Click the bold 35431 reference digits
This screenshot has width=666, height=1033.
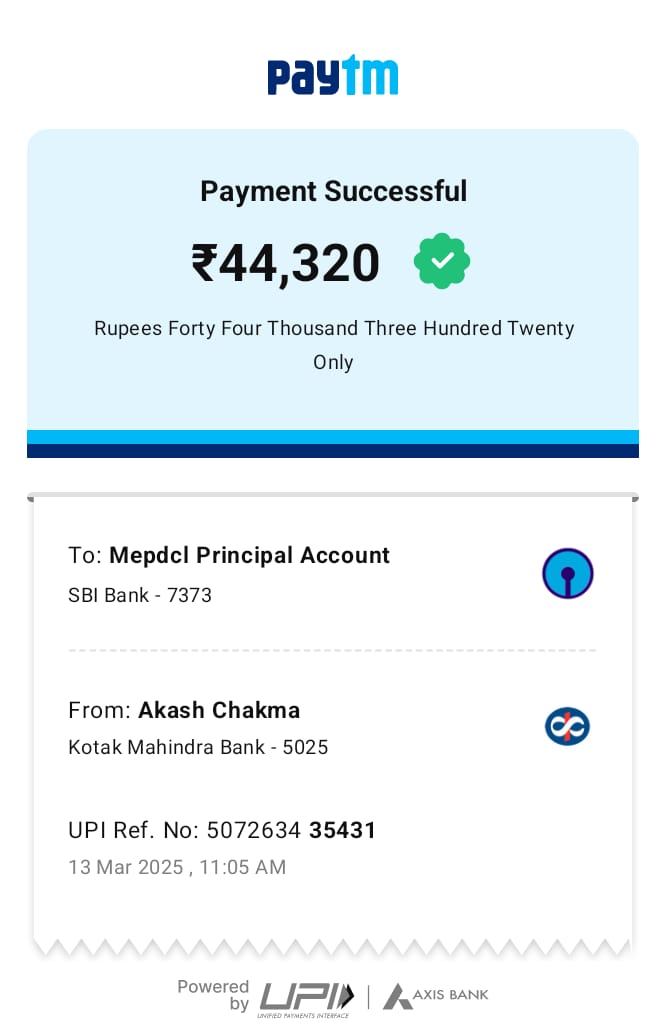pos(343,830)
